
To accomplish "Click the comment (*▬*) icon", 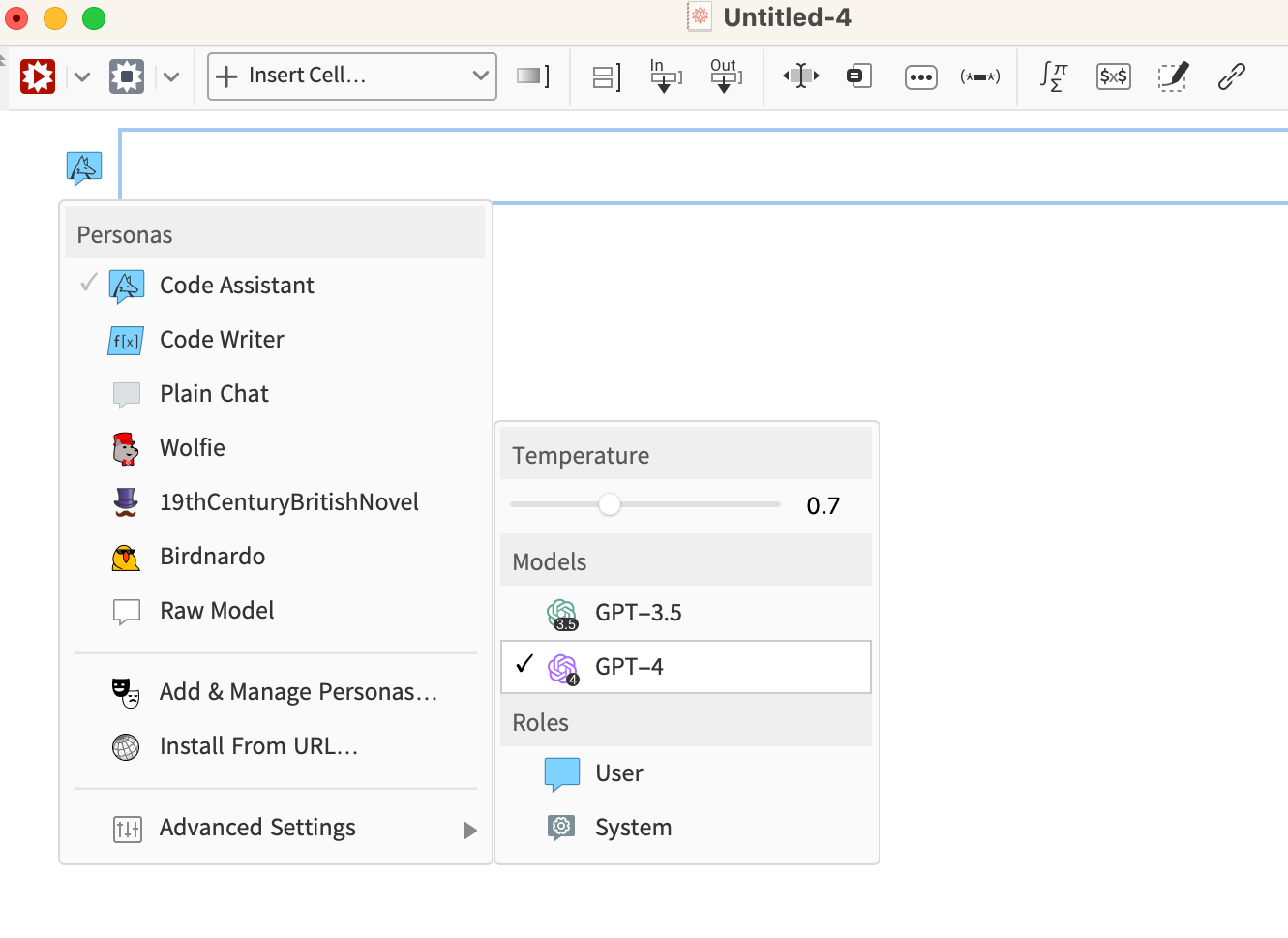I will (x=980, y=76).
